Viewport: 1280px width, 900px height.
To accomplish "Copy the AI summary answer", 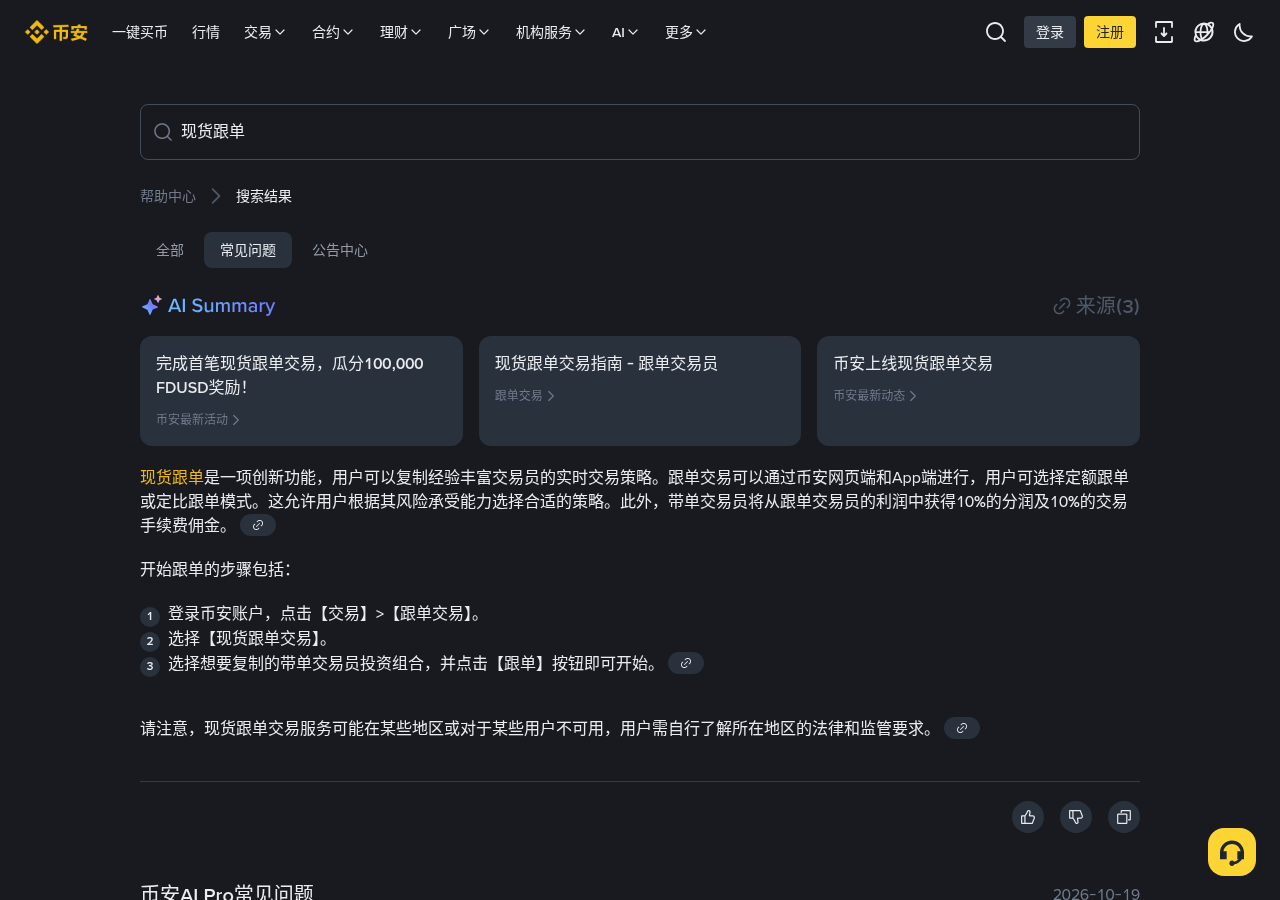I will (x=1124, y=817).
